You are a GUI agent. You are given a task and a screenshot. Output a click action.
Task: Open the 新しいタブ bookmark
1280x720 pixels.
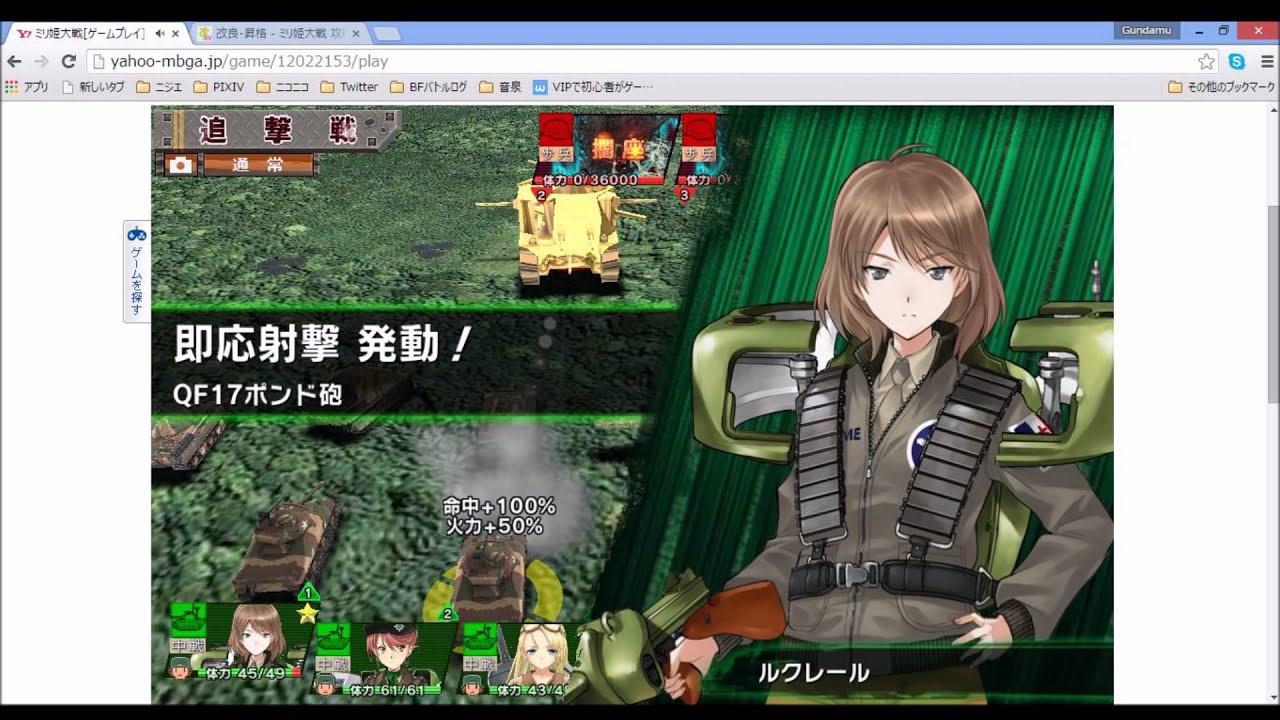pos(93,87)
